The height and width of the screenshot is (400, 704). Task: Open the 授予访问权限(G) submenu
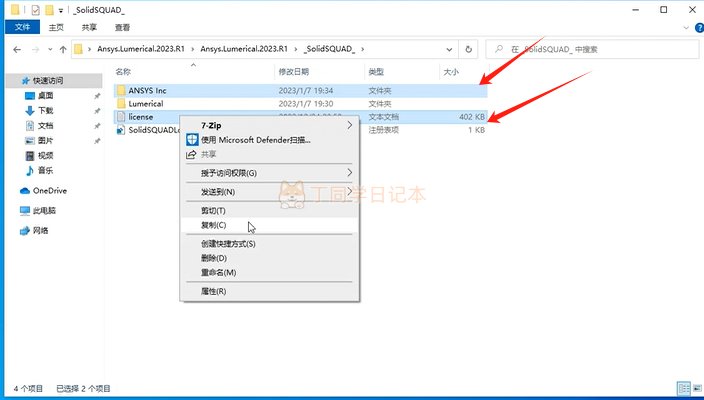point(269,173)
